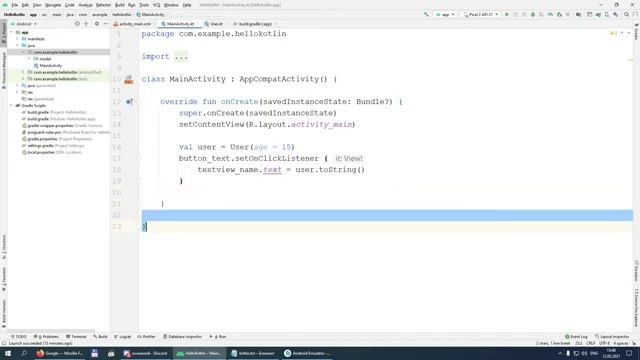This screenshot has width=640, height=360.
Task: Expand the model package node
Action: 29,59
